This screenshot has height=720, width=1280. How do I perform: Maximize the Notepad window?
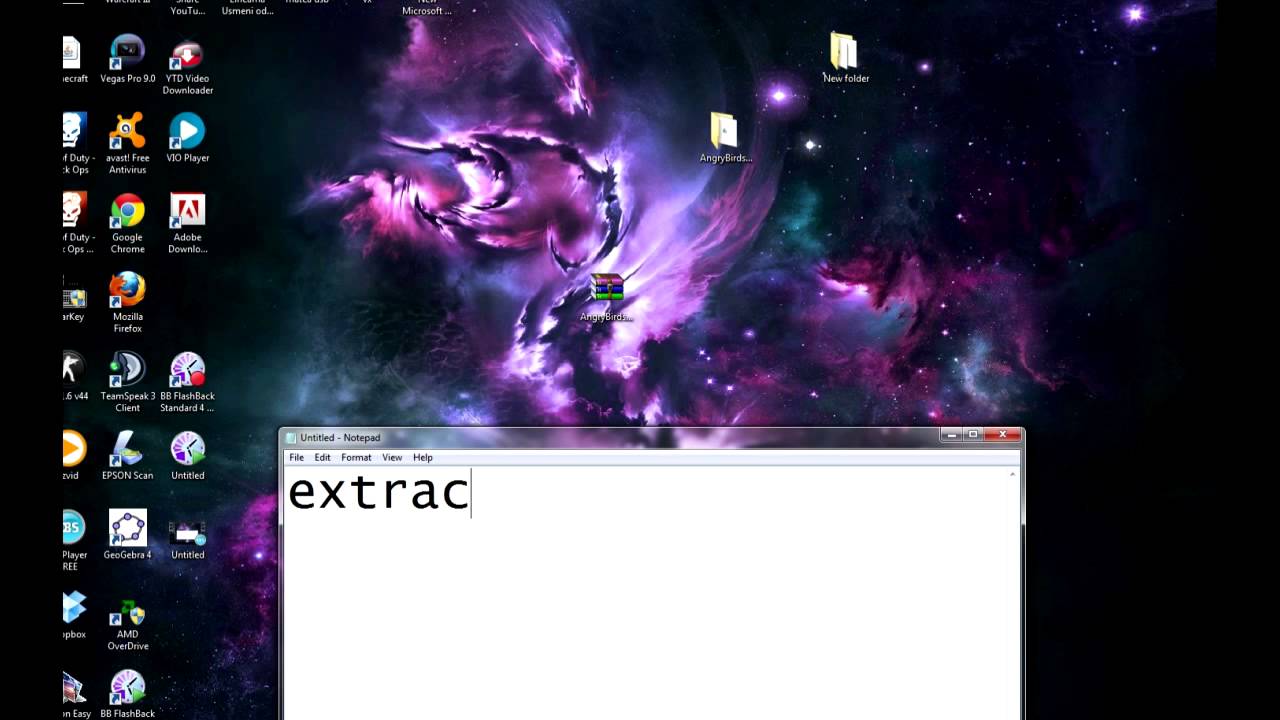click(x=972, y=434)
